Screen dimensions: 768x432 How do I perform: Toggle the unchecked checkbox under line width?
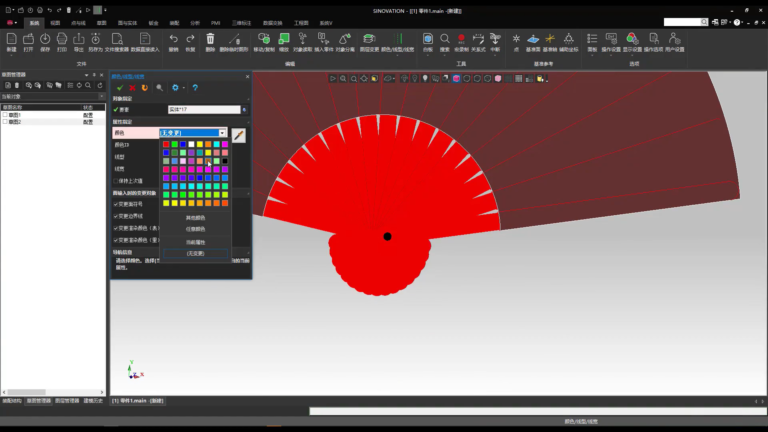click(116, 181)
